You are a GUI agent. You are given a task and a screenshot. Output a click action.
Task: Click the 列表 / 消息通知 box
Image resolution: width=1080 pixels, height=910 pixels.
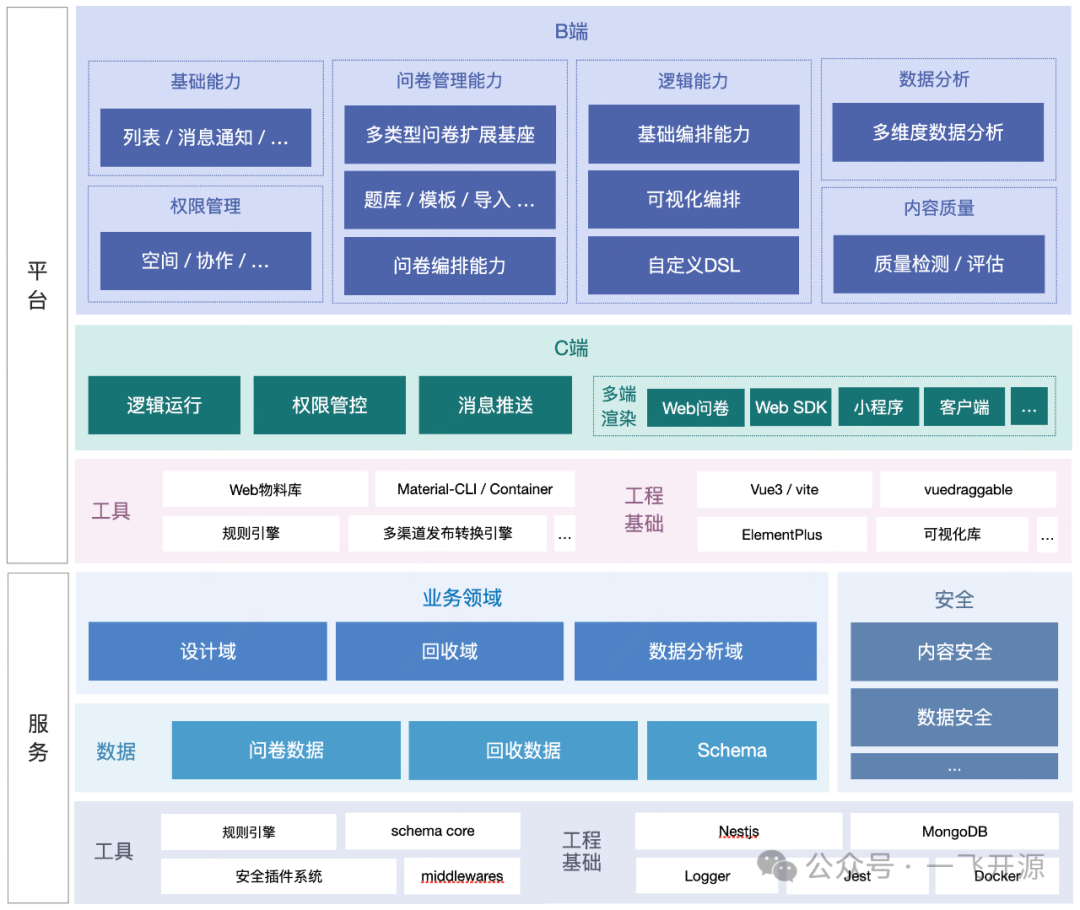coord(205,137)
